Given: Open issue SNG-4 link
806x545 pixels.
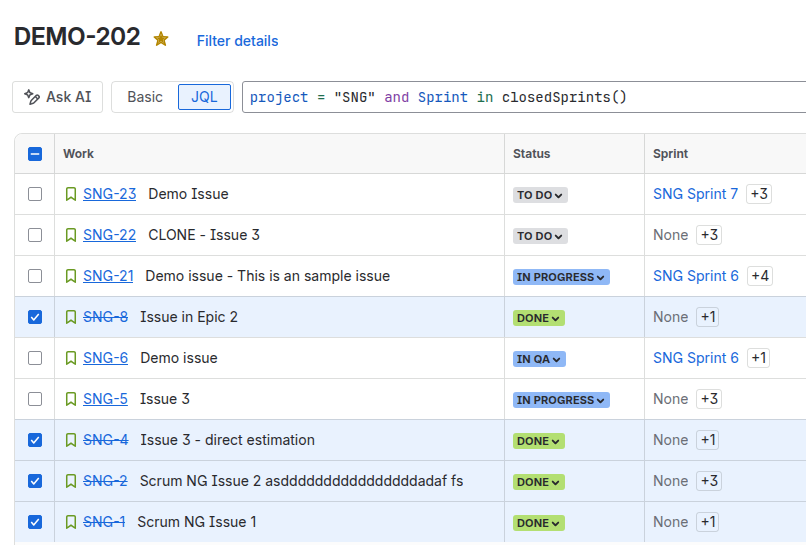Looking at the screenshot, I should pos(105,440).
